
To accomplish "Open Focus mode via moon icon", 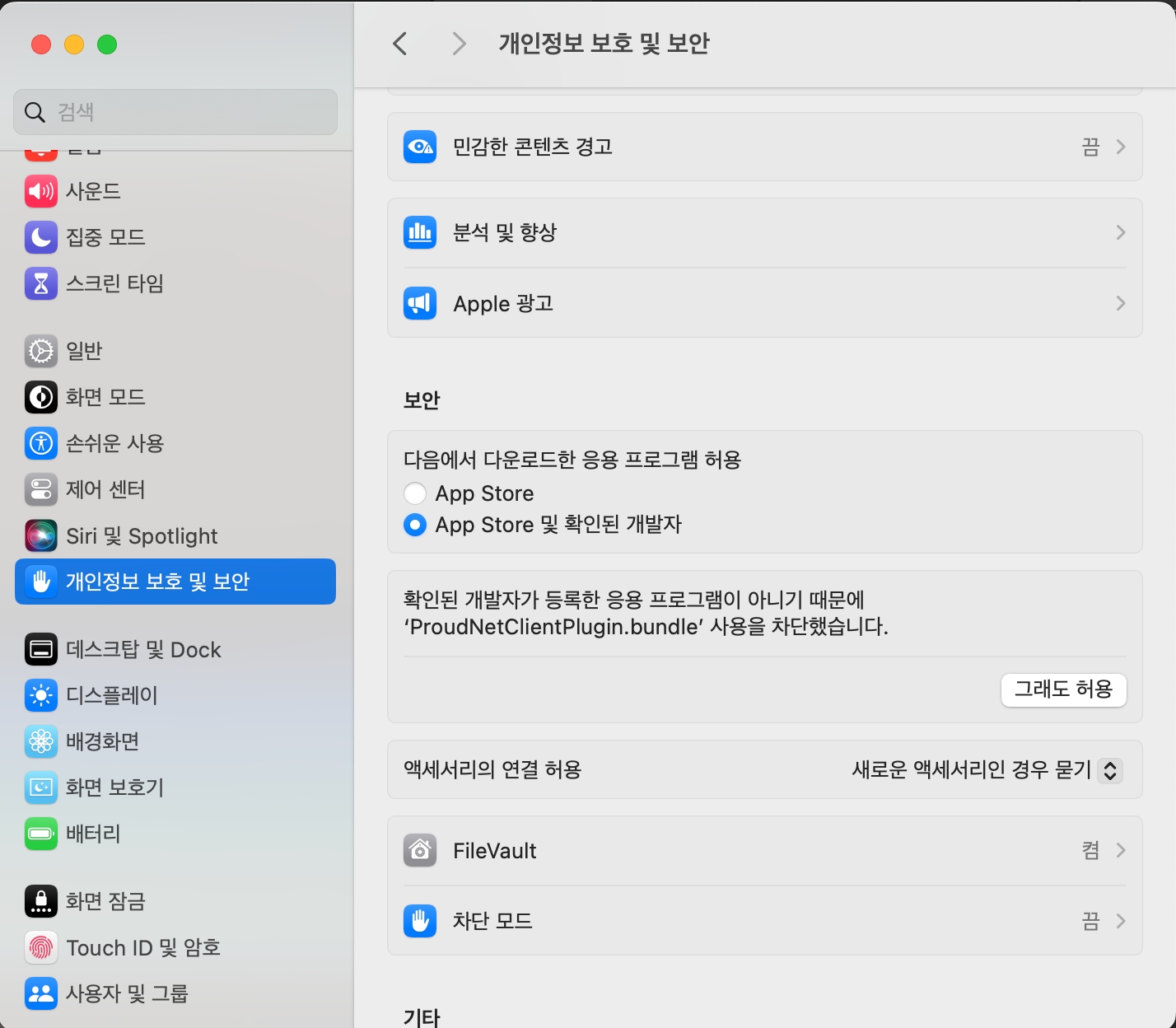I will point(40,237).
